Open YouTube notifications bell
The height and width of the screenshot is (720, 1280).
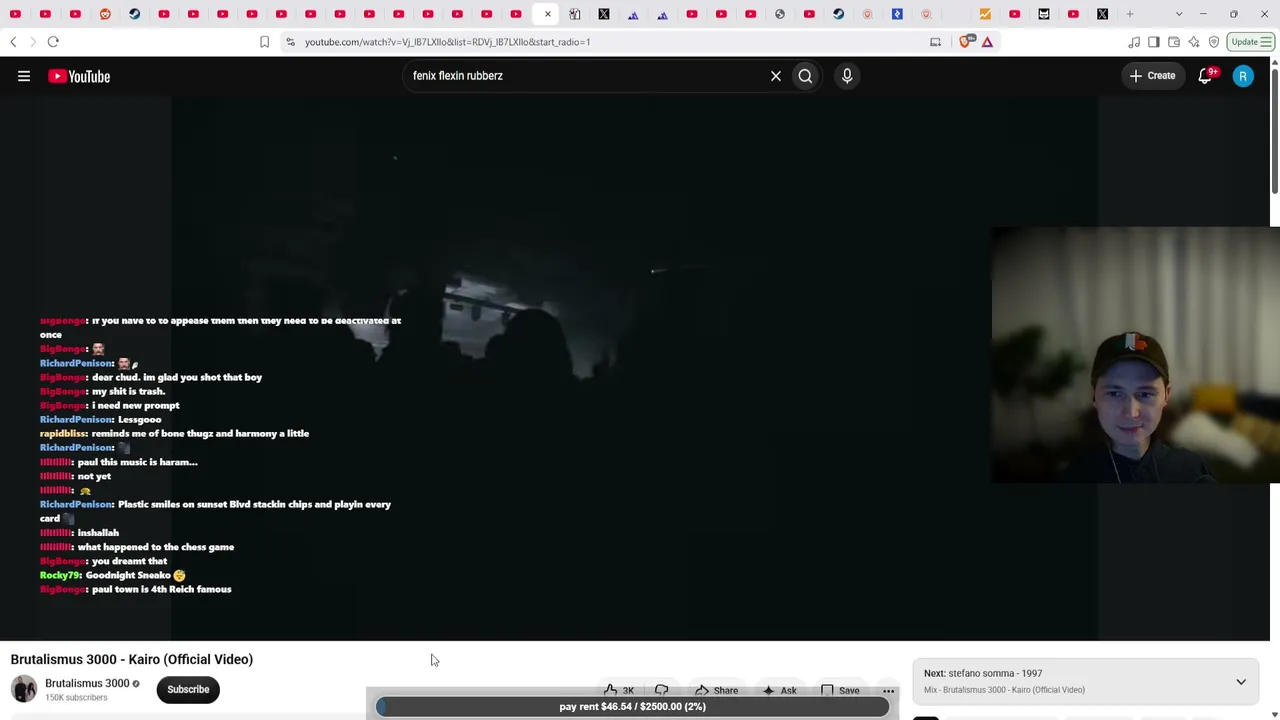(1206, 76)
